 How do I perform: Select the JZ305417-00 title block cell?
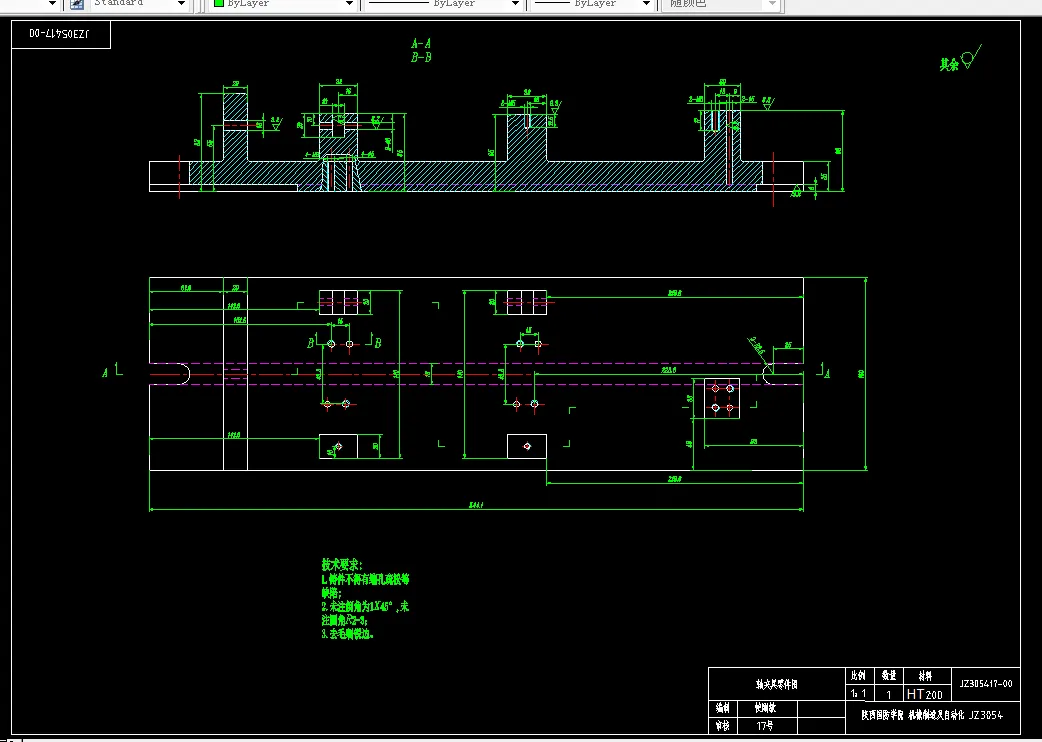point(986,684)
